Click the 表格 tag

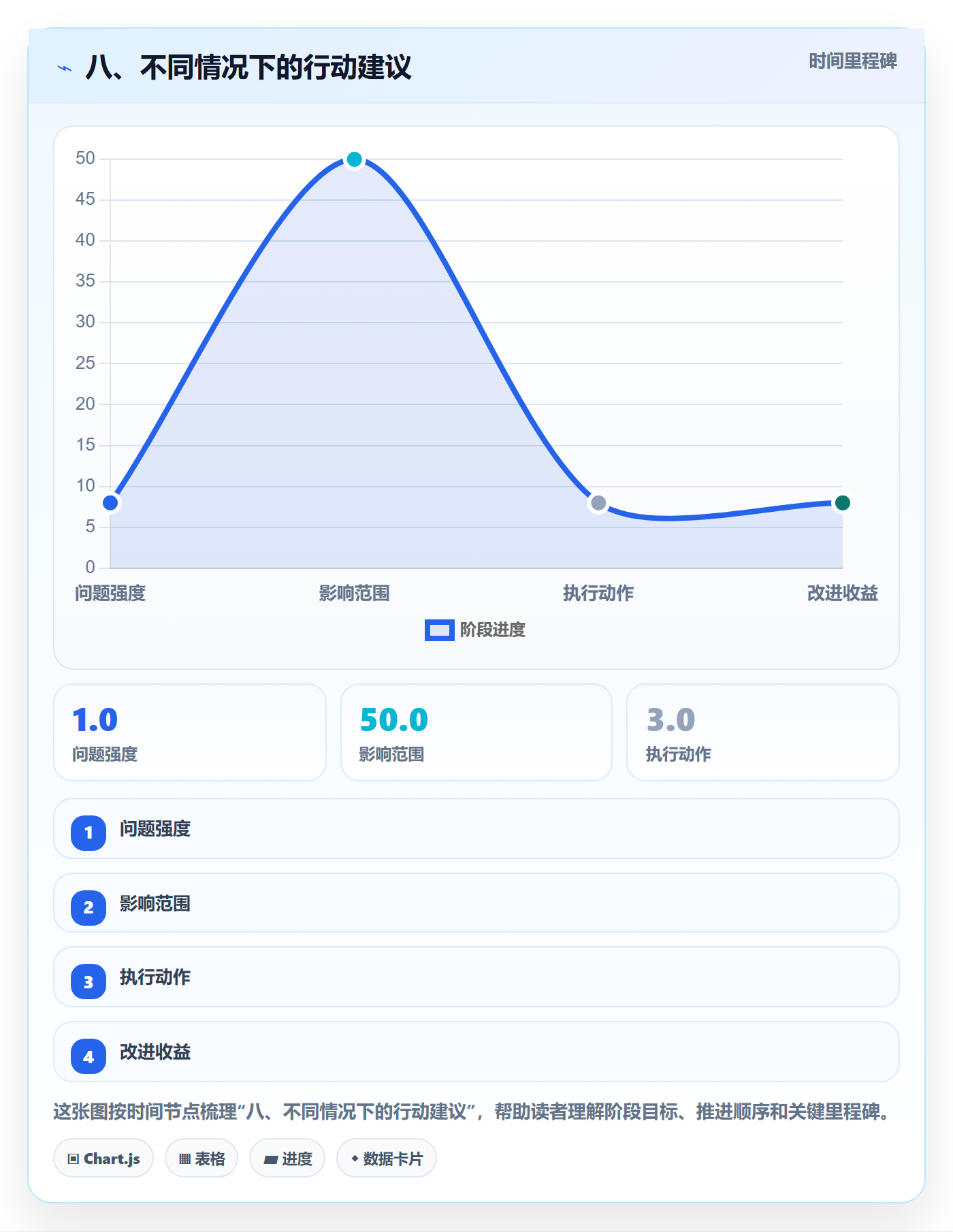201,1158
